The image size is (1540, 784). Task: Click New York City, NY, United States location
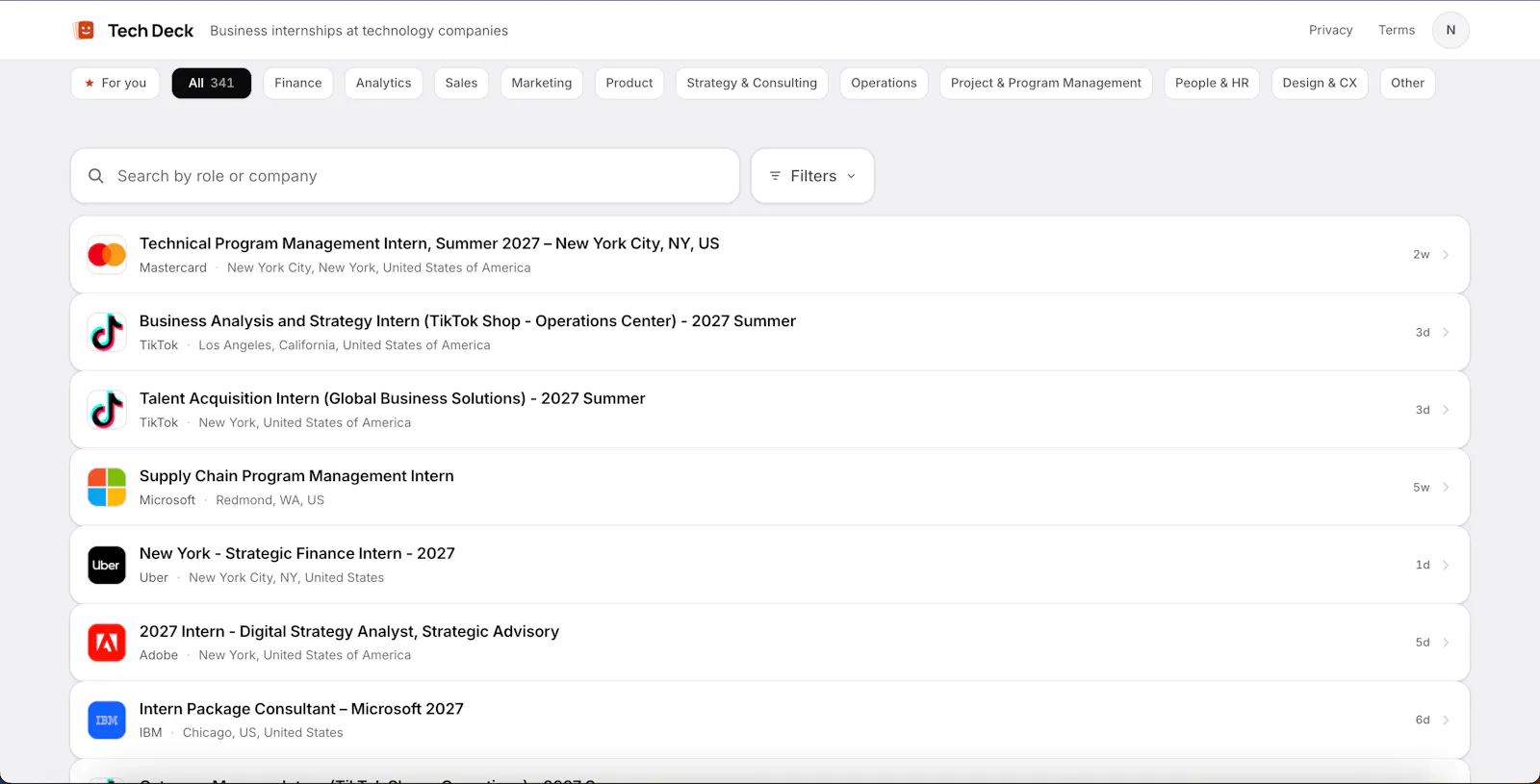coord(287,578)
